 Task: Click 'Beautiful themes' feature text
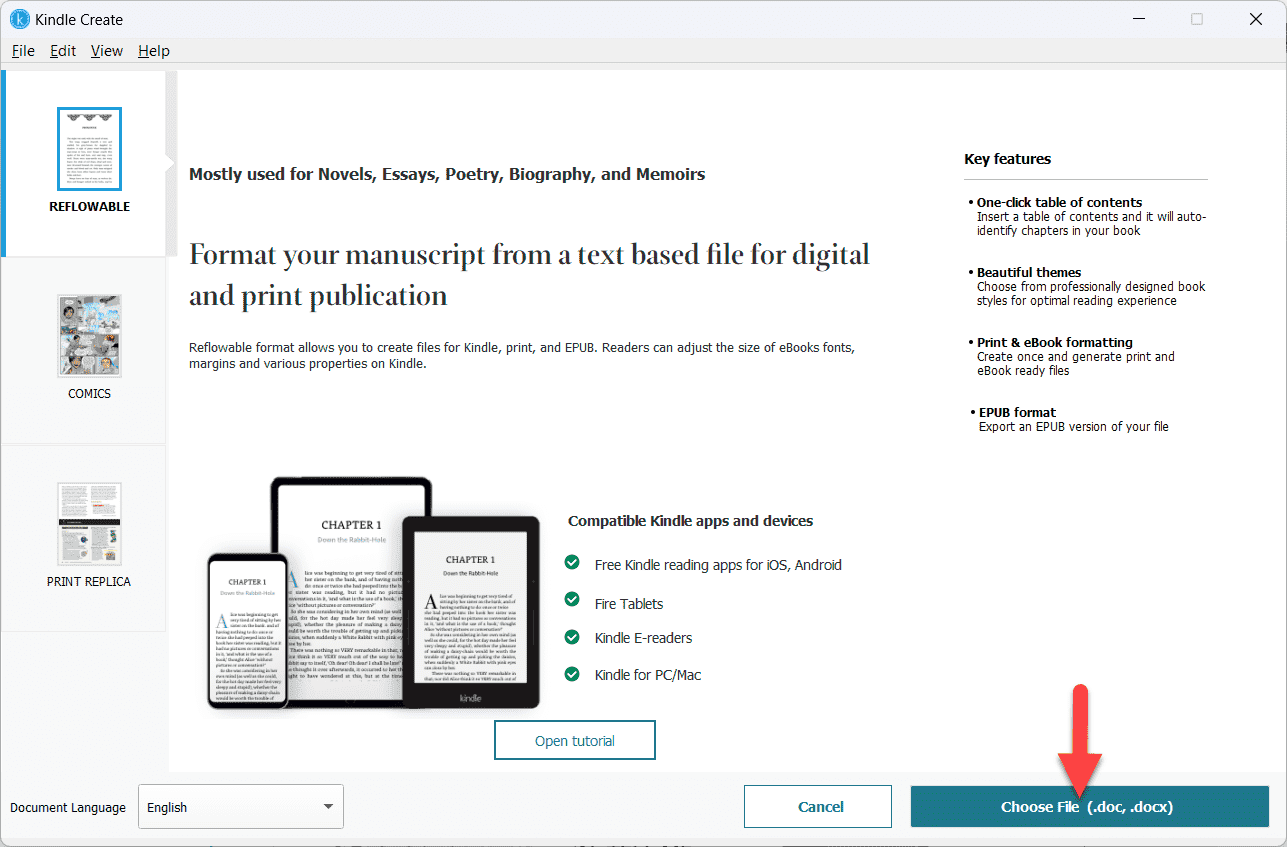coord(1029,272)
